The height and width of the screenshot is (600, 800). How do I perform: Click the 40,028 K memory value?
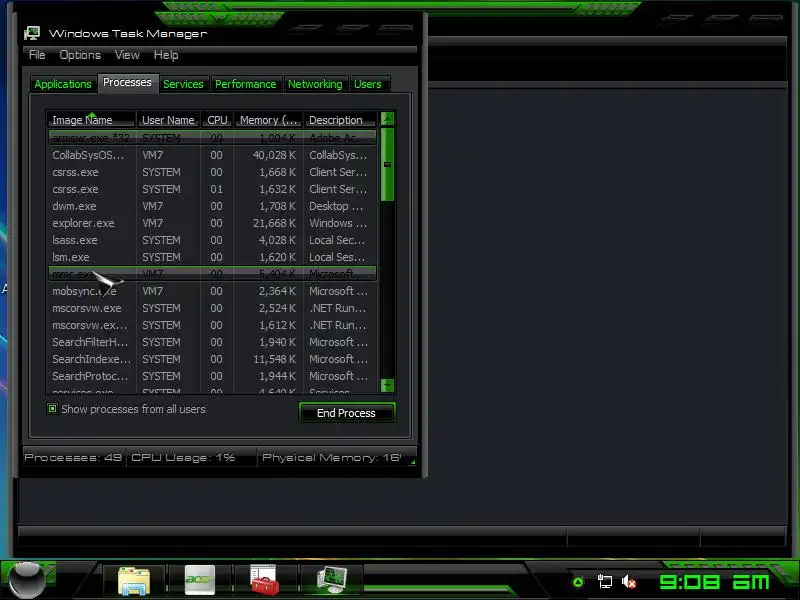[x=274, y=155]
